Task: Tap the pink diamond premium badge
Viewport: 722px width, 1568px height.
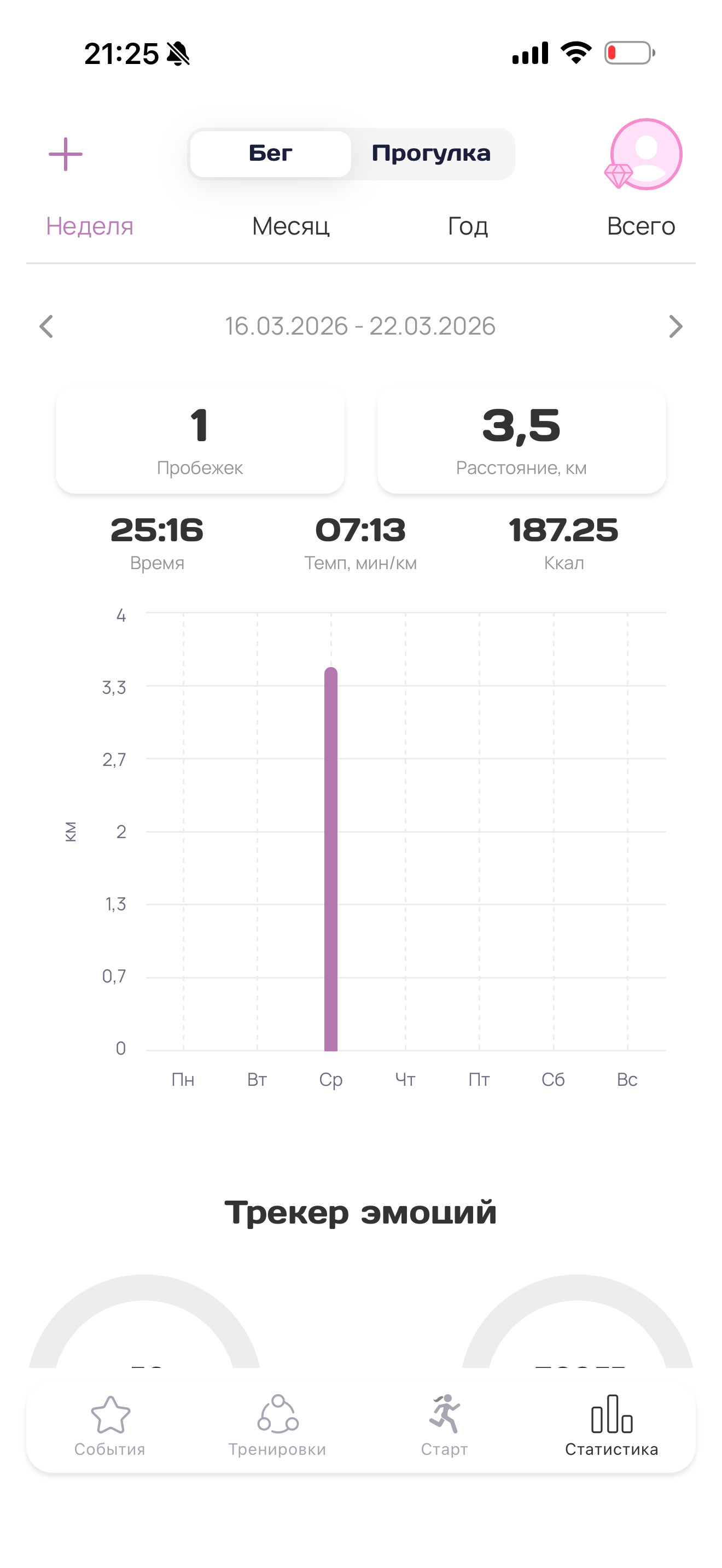Action: click(619, 176)
